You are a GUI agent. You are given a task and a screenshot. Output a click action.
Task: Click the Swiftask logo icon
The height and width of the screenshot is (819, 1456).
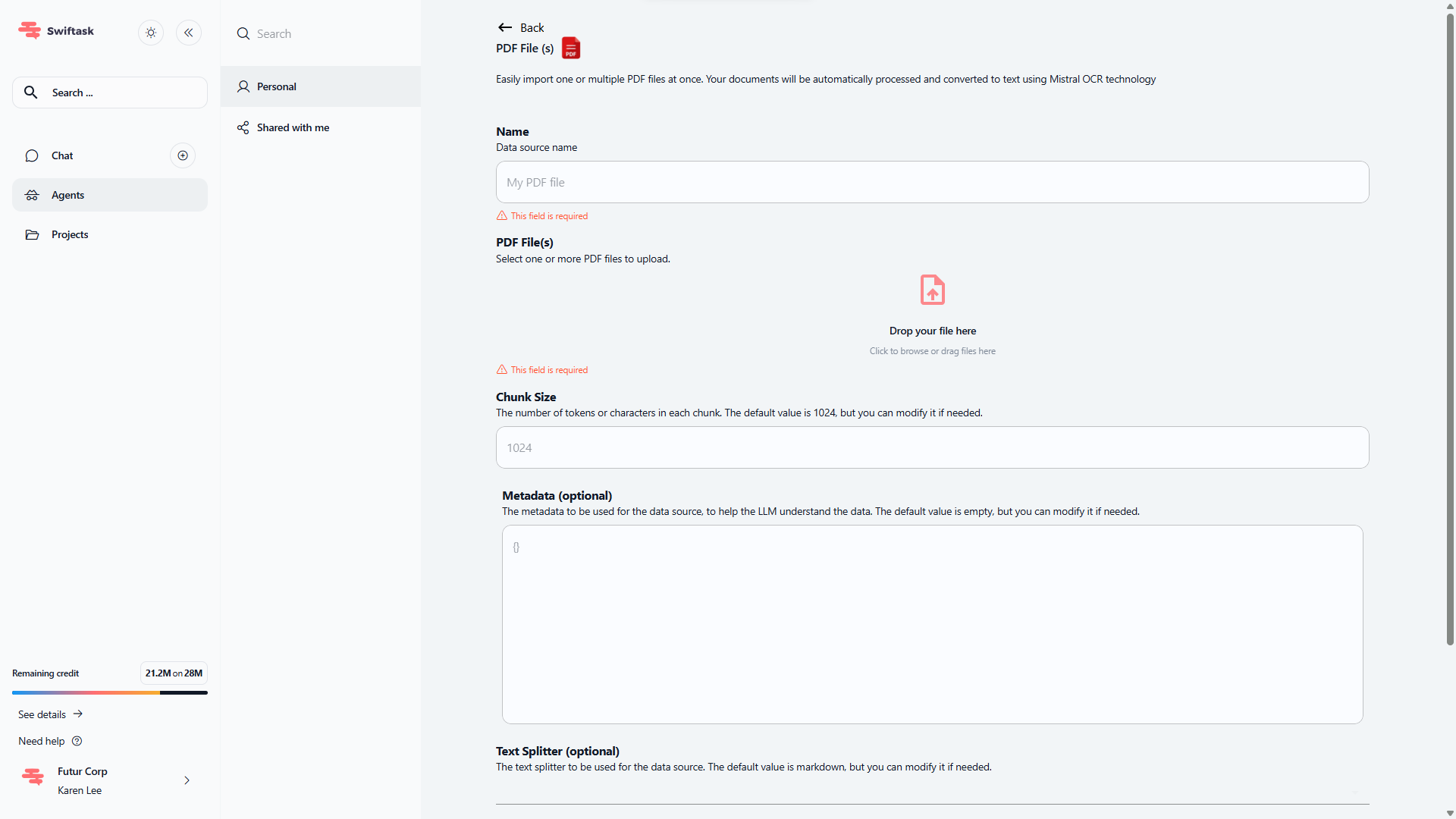(x=30, y=30)
